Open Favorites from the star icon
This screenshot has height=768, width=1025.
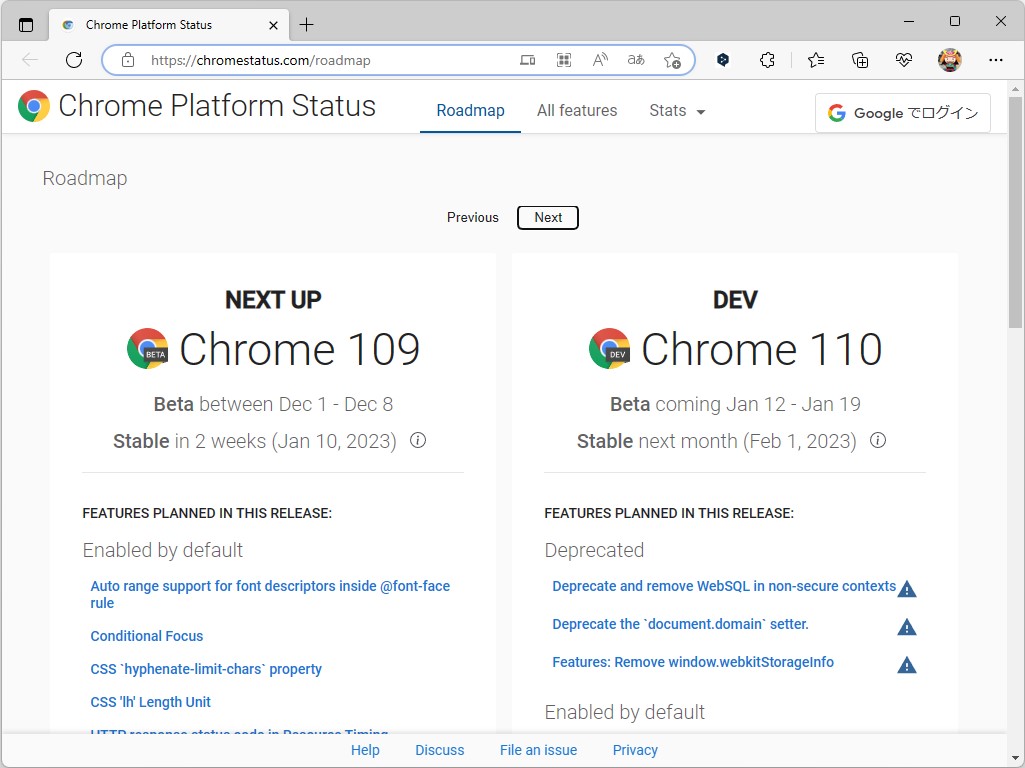click(x=816, y=60)
